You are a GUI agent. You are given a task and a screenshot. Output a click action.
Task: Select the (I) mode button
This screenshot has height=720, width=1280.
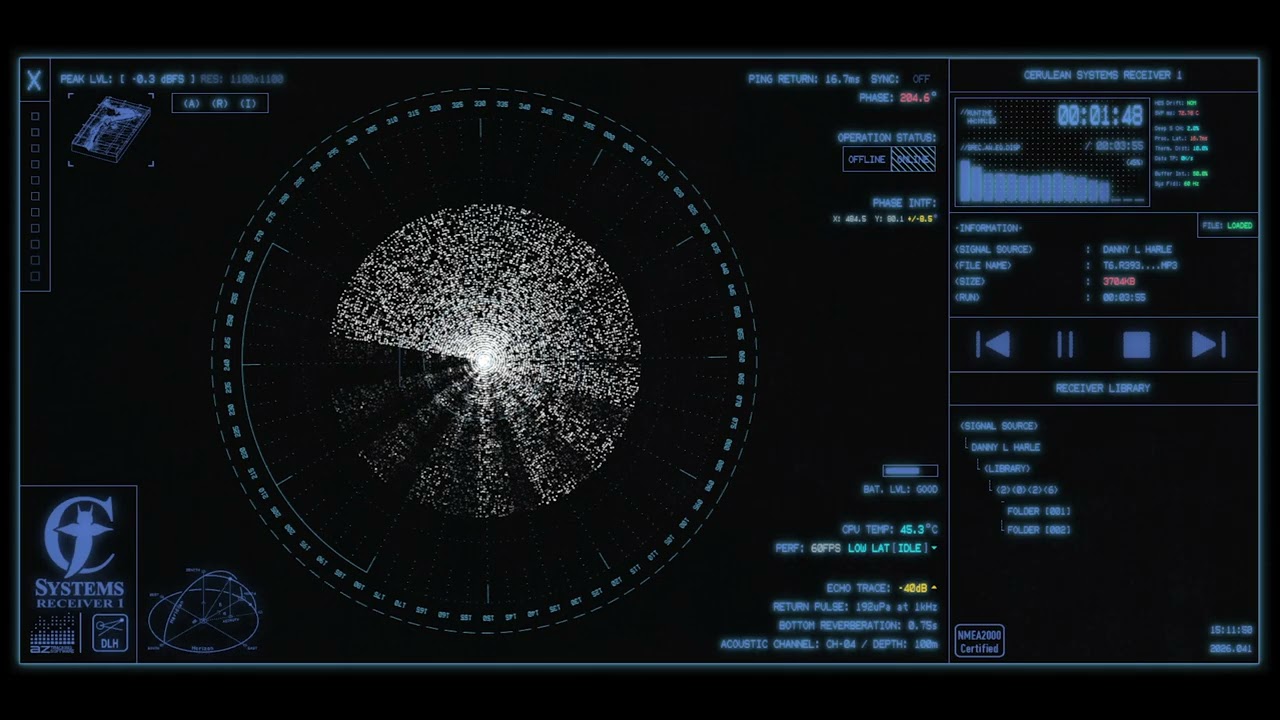tap(248, 103)
